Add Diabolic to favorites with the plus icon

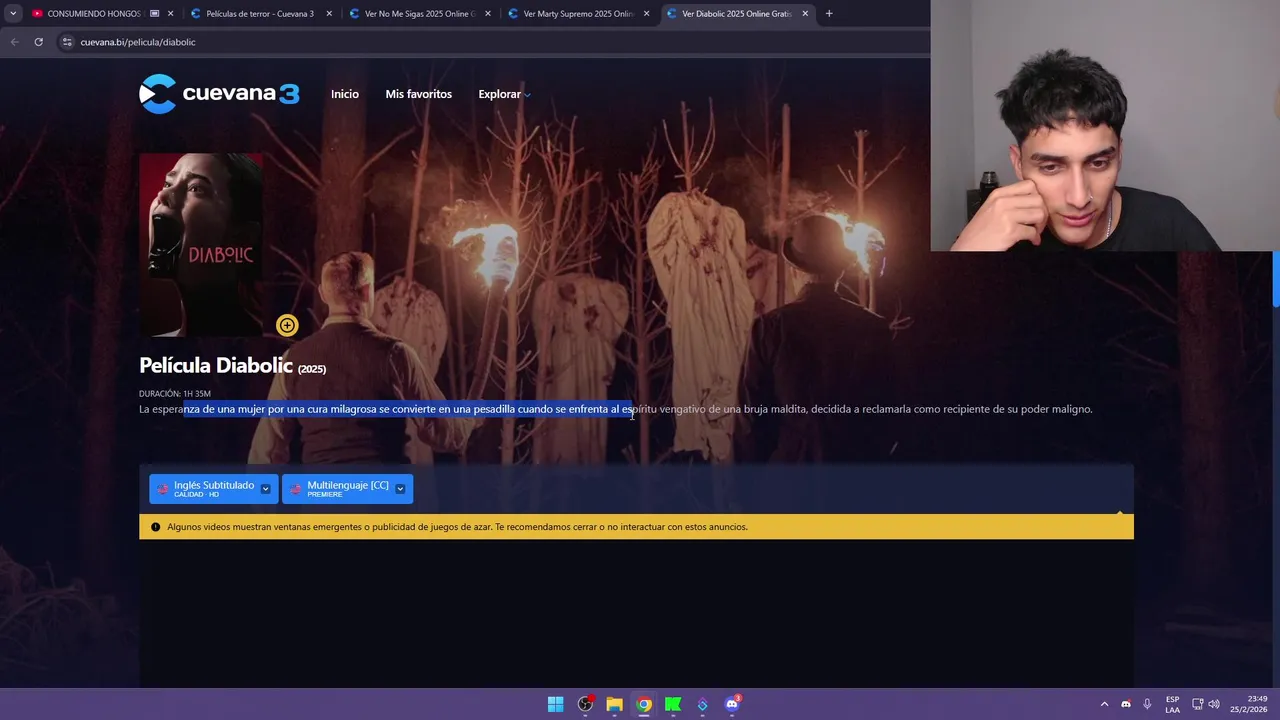click(287, 325)
